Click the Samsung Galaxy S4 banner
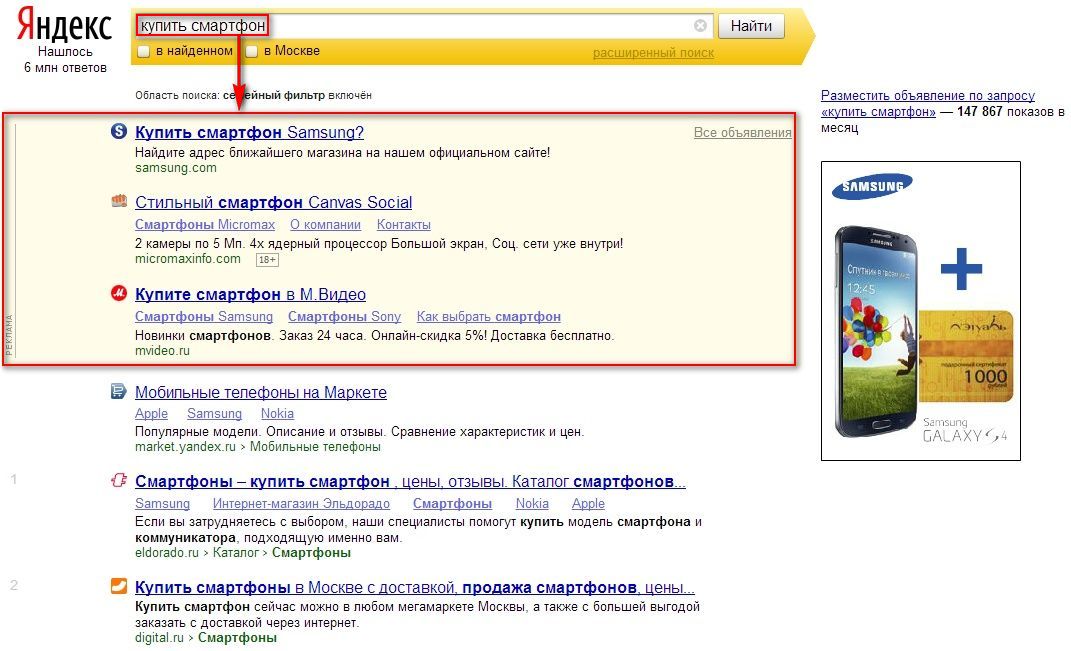The height and width of the screenshot is (651, 1071). [921, 311]
